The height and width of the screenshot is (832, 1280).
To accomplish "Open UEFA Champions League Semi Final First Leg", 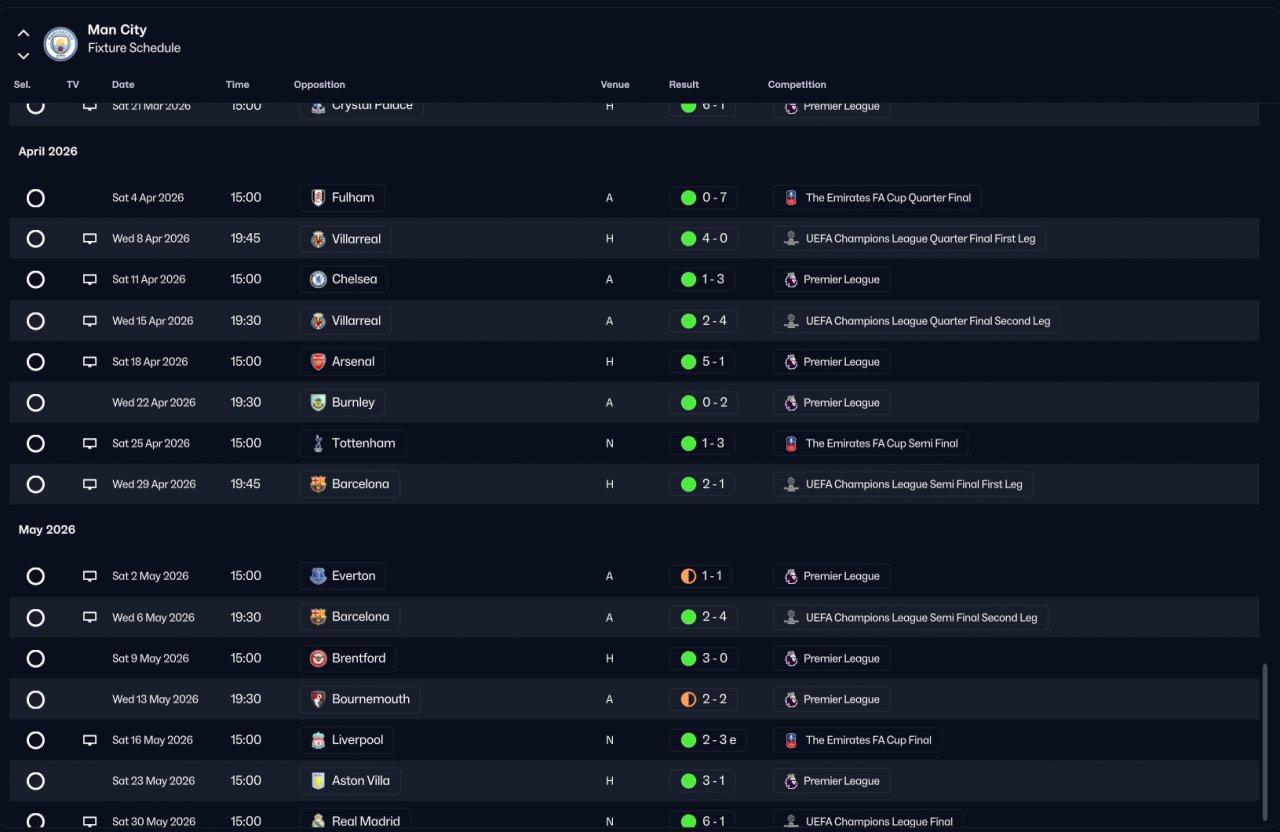I will coord(904,485).
